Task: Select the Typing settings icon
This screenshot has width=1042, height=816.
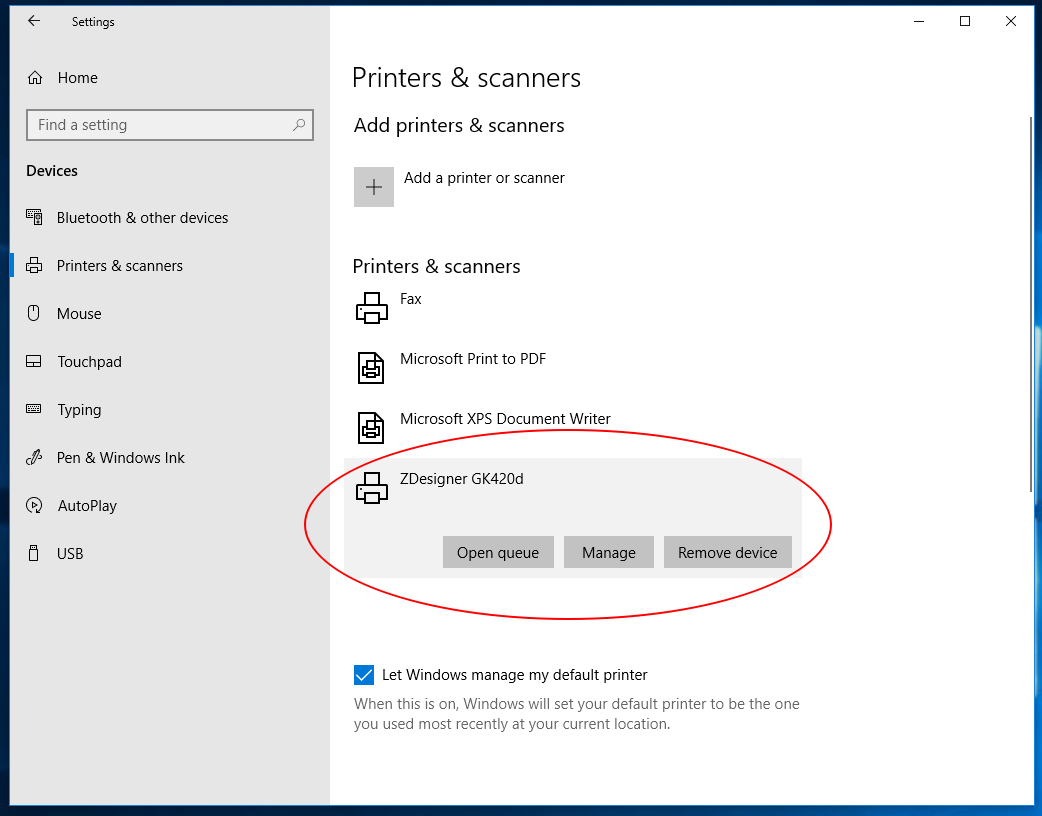Action: tap(36, 409)
